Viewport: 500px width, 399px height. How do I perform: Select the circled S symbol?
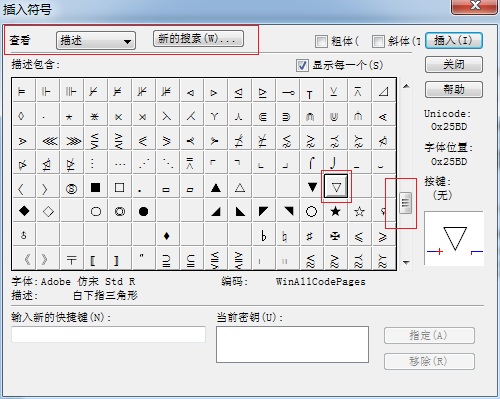71,189
